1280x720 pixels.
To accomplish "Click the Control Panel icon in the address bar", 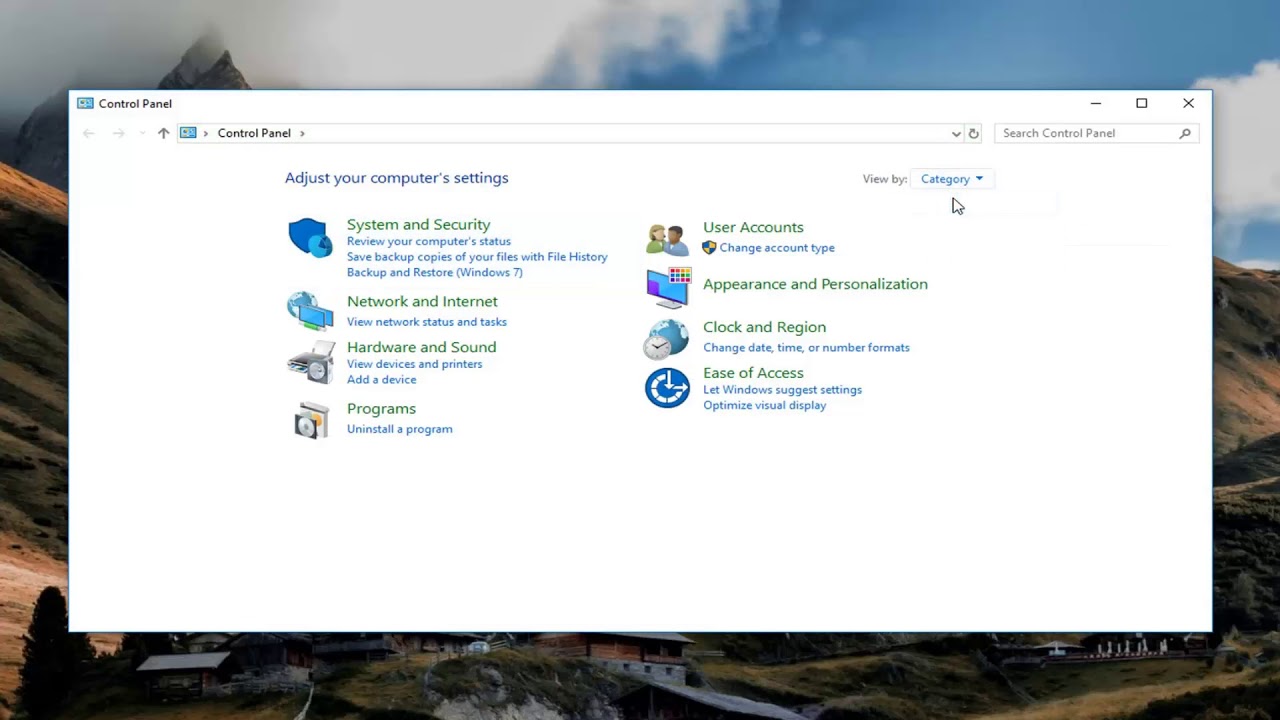I will tap(188, 133).
